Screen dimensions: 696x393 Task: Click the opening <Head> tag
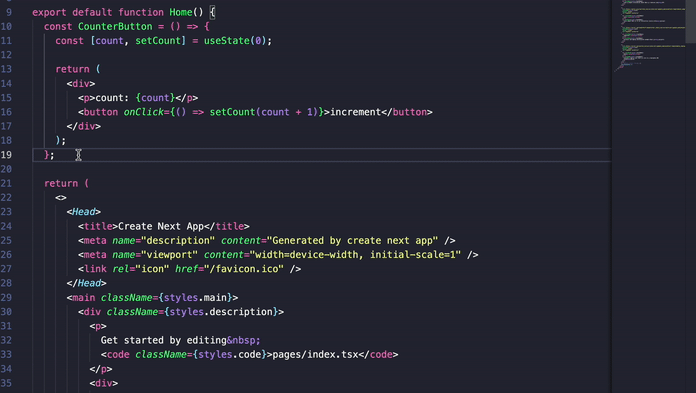[x=84, y=212]
